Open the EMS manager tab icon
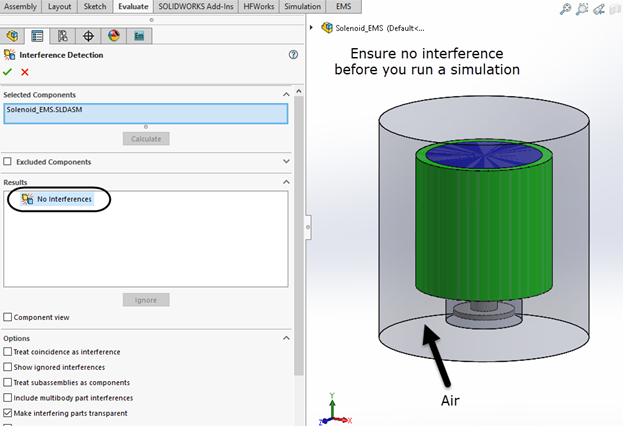The image size is (624, 433). click(x=138, y=36)
